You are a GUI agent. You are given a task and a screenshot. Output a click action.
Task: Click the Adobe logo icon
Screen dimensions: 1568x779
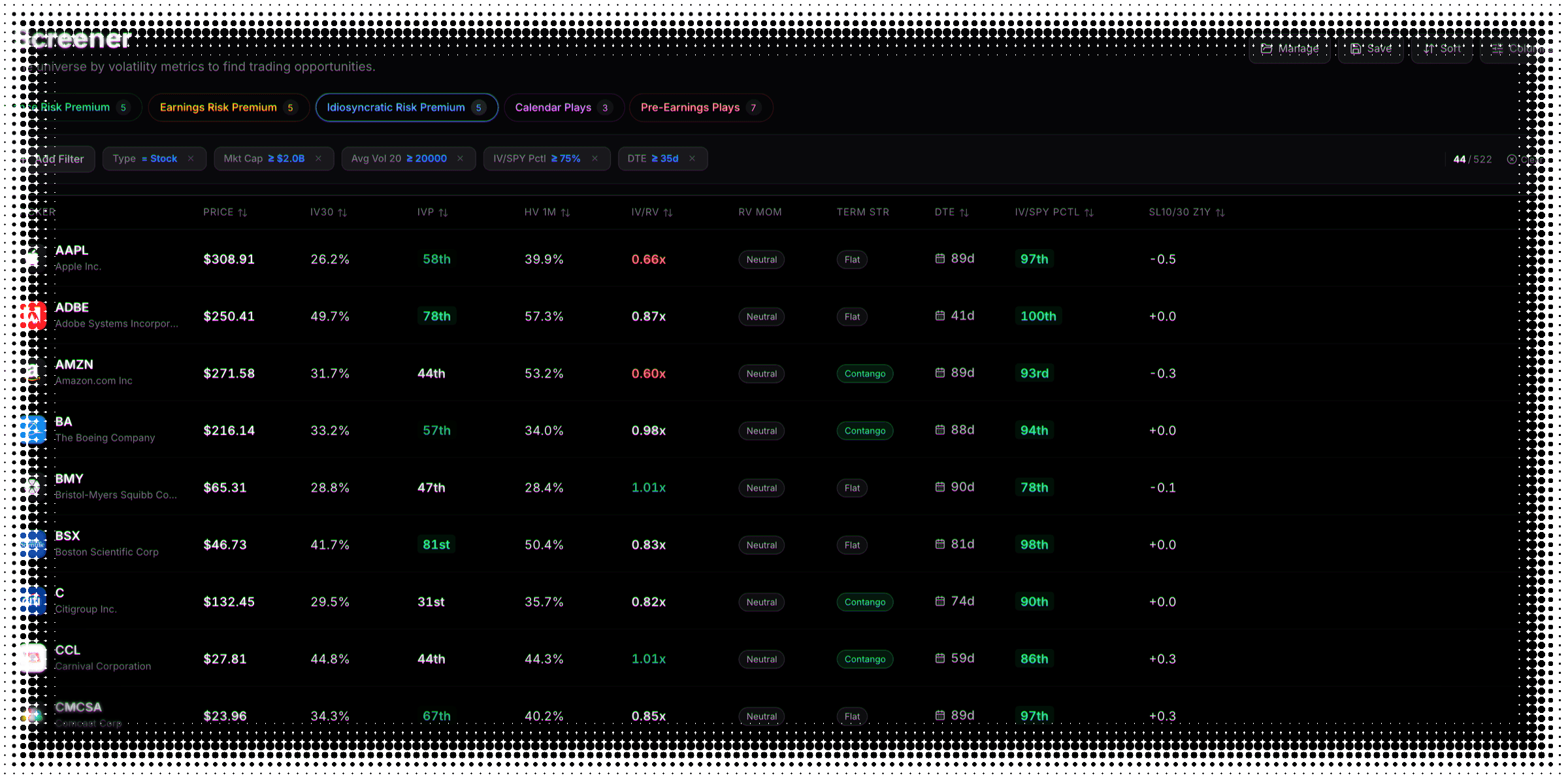[33, 316]
